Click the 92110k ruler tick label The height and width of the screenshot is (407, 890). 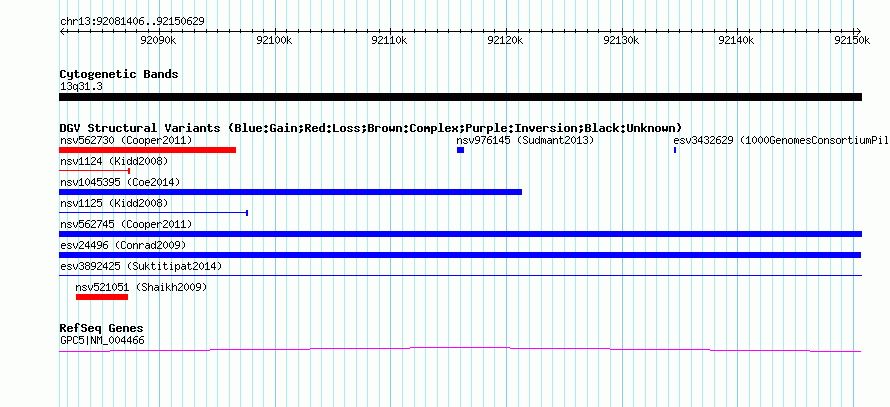pos(389,40)
